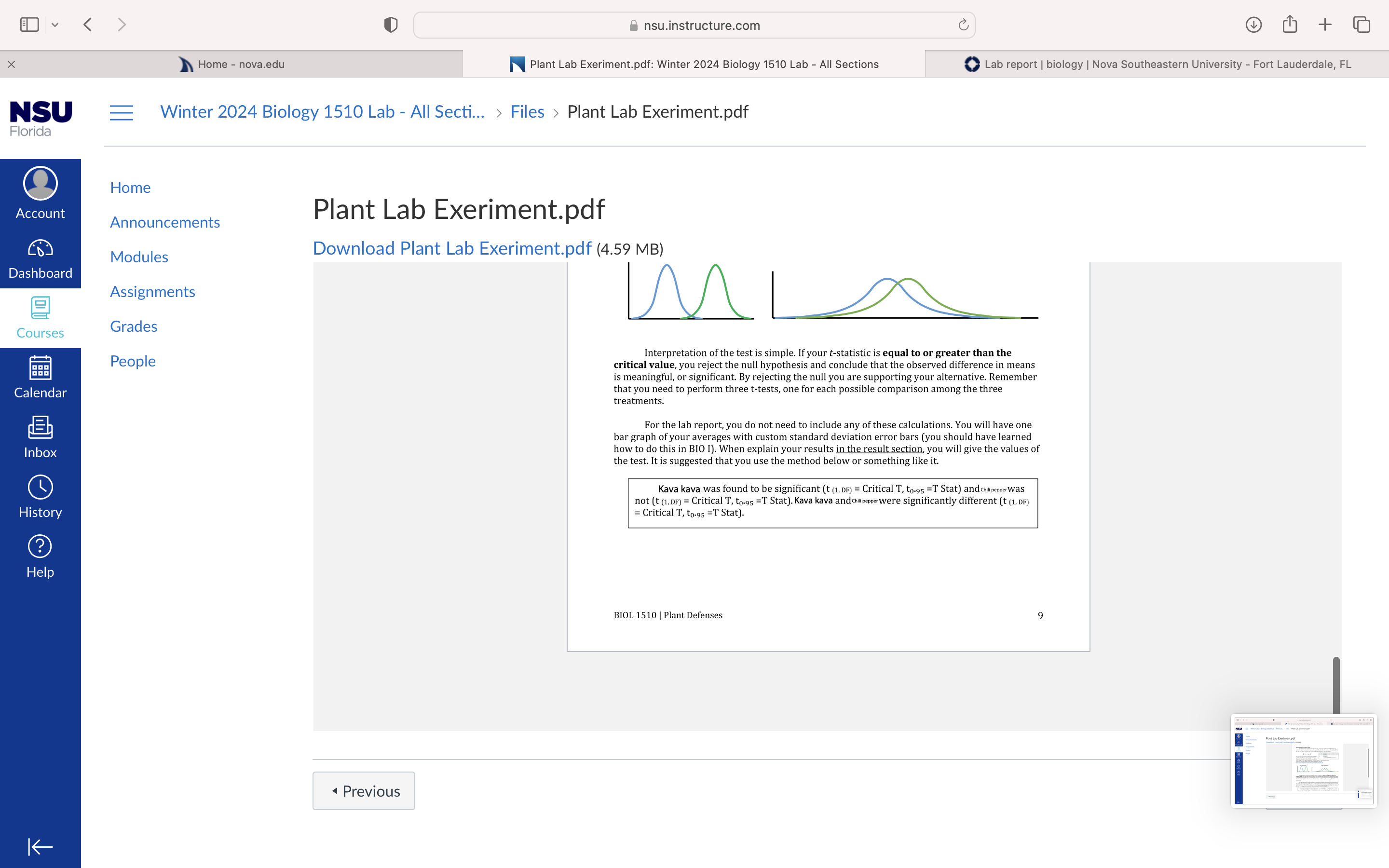Show recent History
1389x868 pixels.
[x=40, y=498]
